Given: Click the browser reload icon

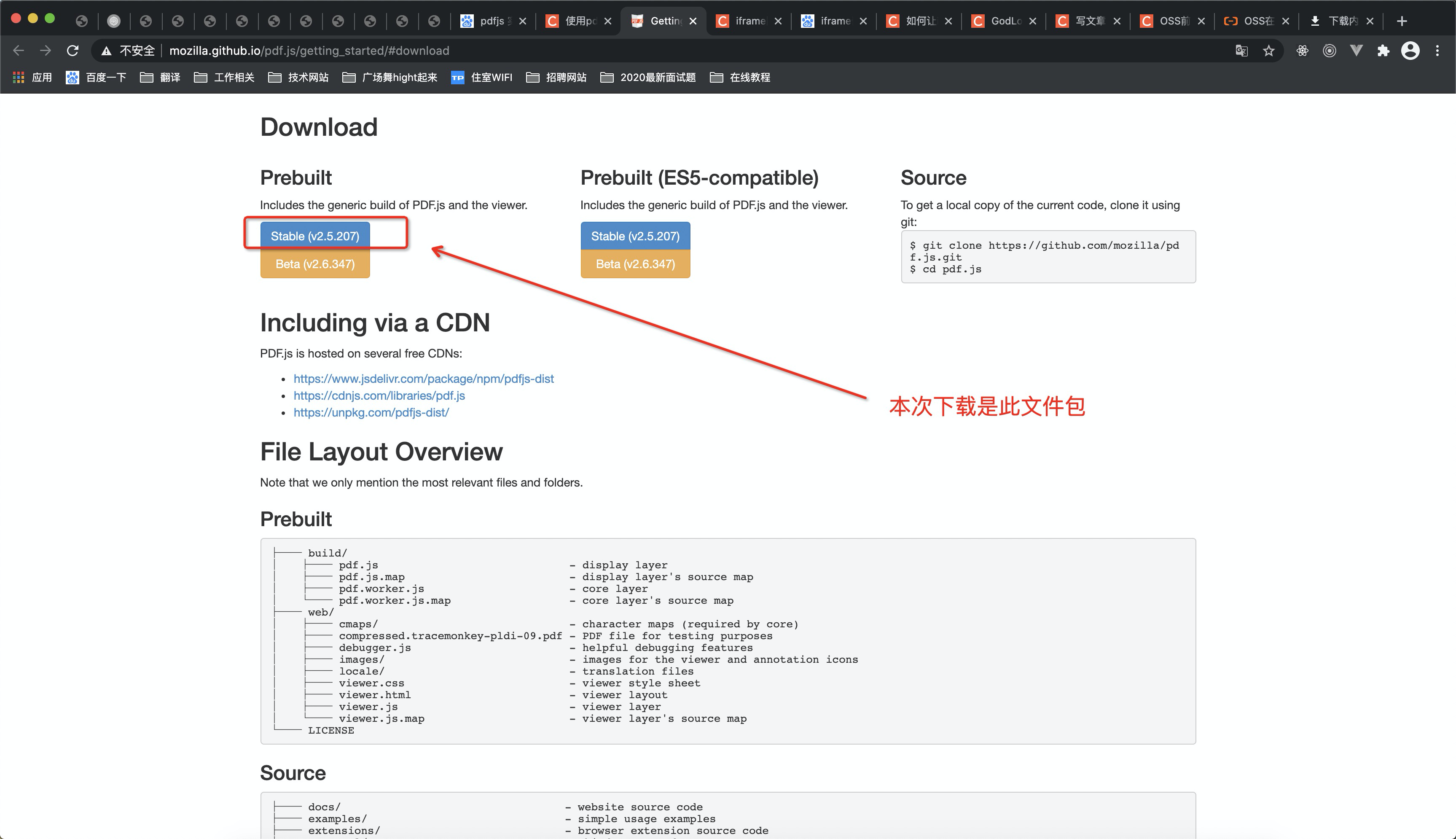Looking at the screenshot, I should pos(73,51).
